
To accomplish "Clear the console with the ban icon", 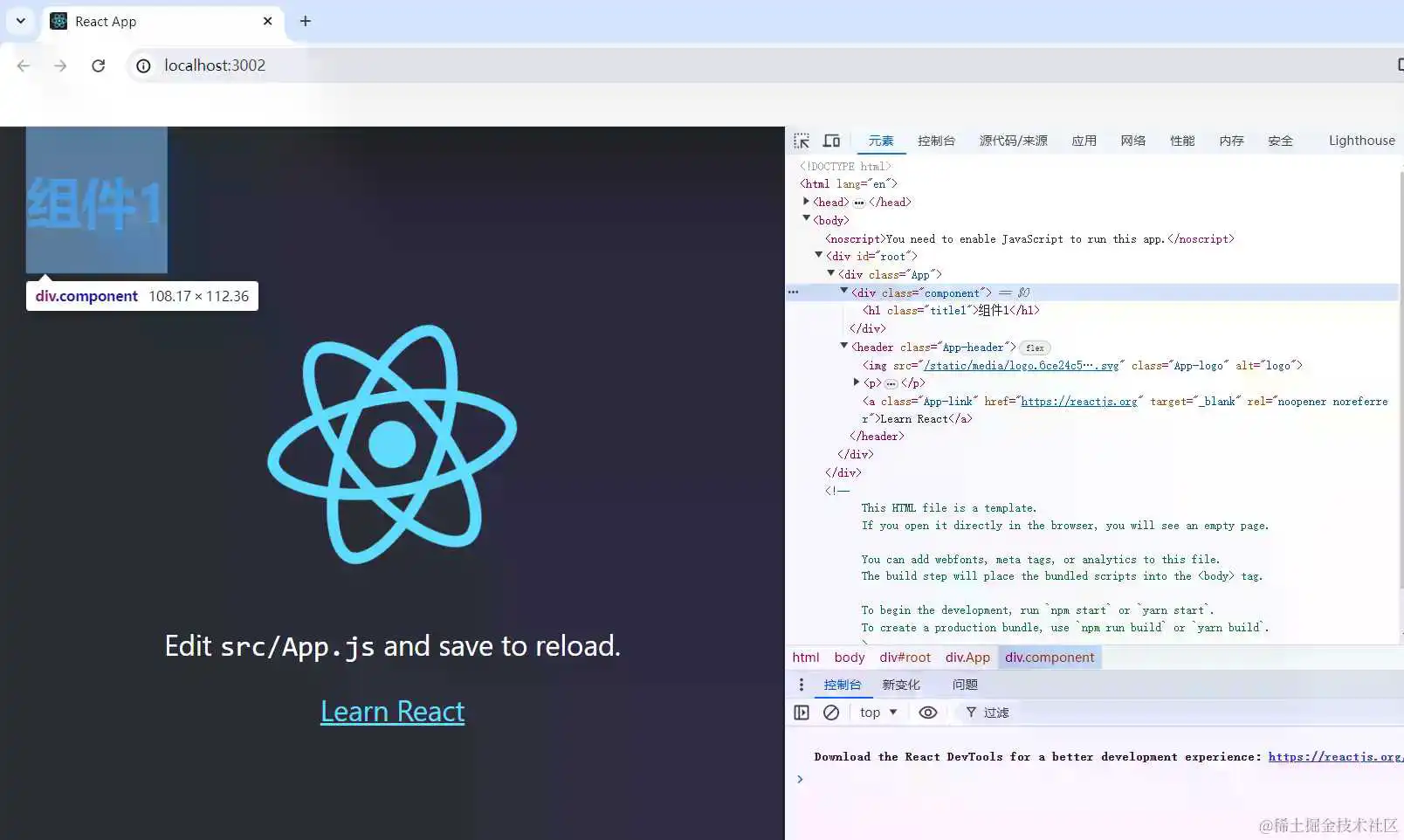I will point(831,713).
